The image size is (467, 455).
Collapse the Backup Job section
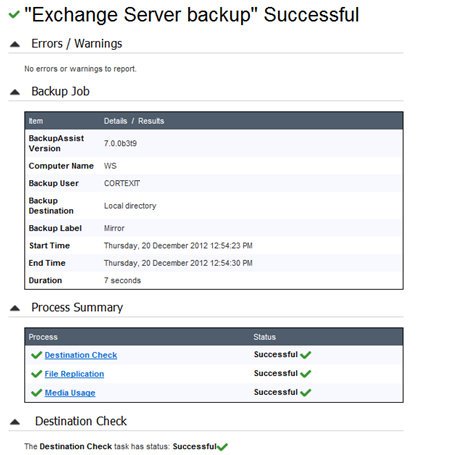pyautogui.click(x=15, y=92)
